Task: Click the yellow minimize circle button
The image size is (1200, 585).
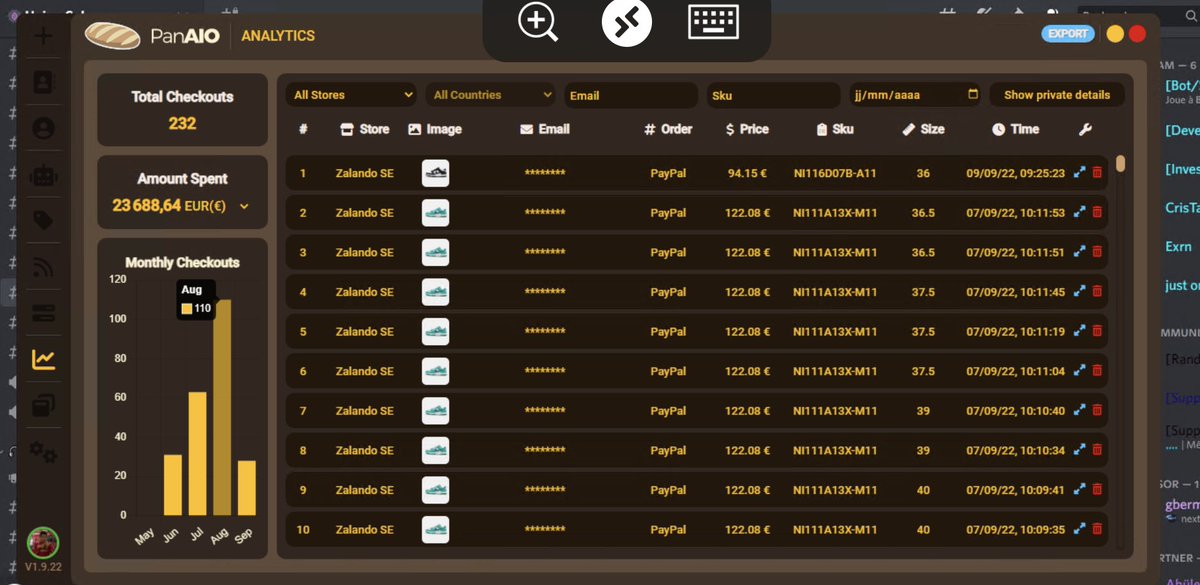Action: tap(1115, 34)
